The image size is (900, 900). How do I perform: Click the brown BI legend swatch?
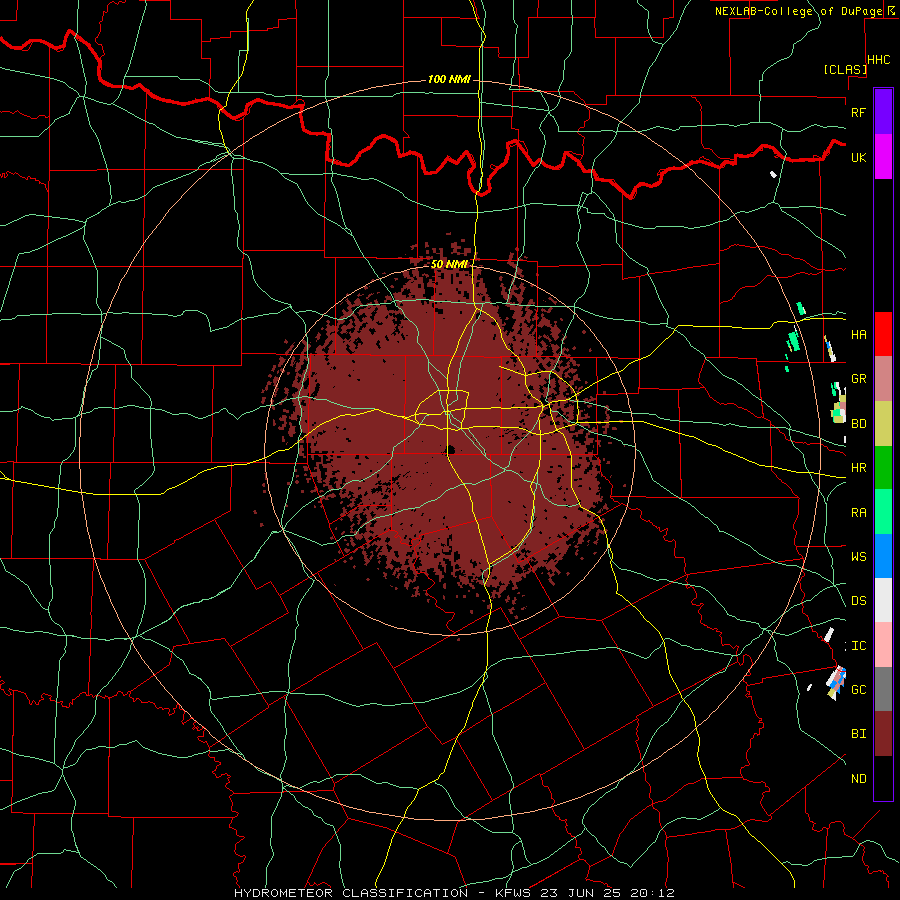point(883,734)
